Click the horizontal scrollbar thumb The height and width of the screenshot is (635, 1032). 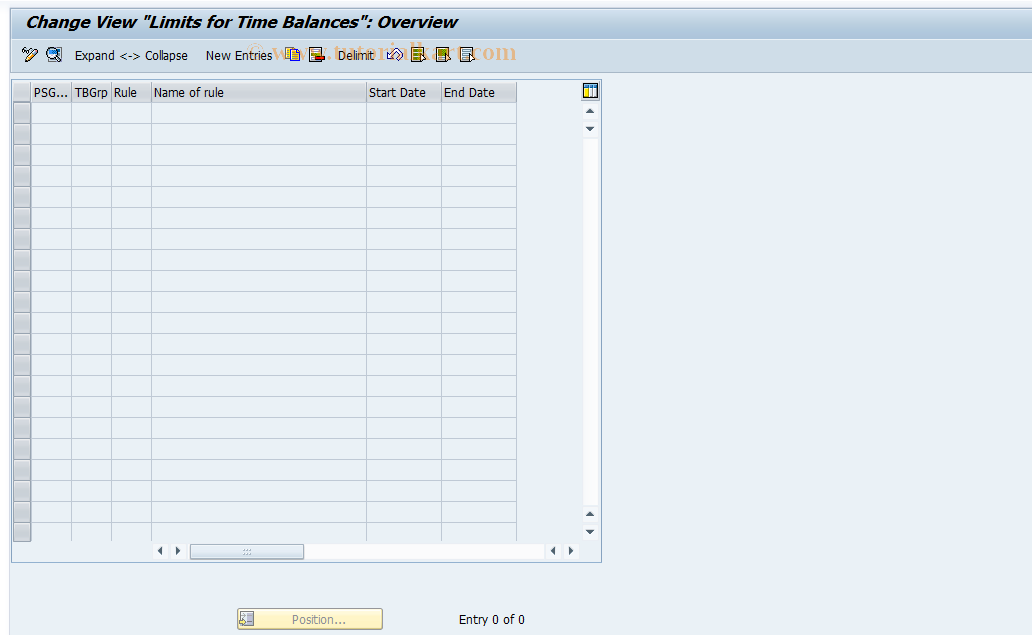point(247,551)
